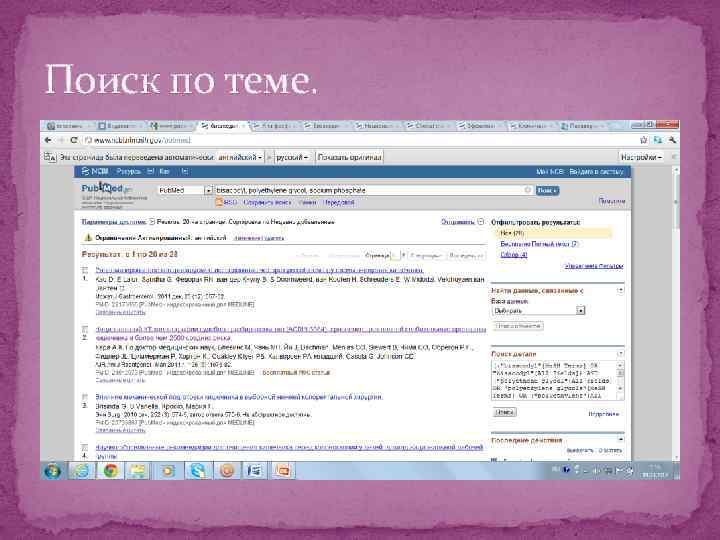Click the browser back arrow

pyautogui.click(x=48, y=140)
